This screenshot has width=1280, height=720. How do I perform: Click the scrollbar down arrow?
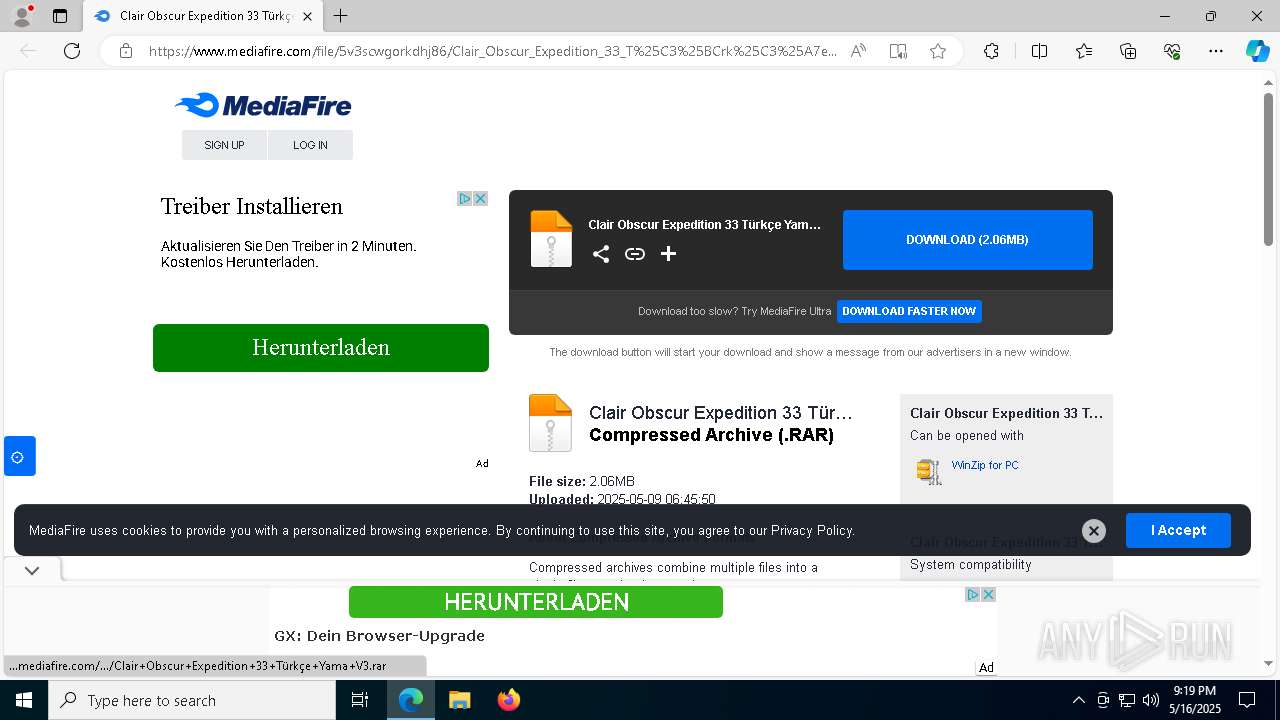click(x=1268, y=663)
